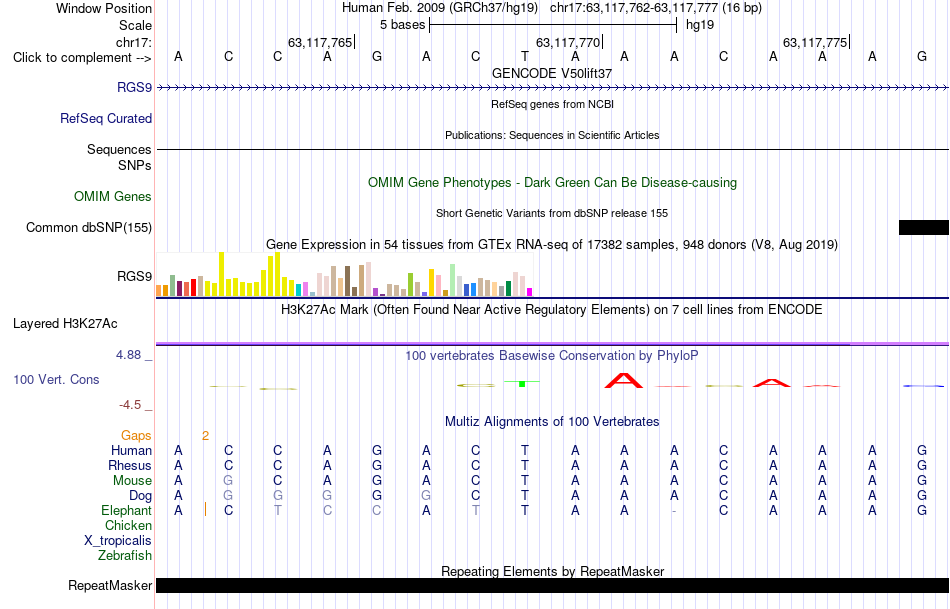Click the blue conservation mark at far right
This screenshot has width=950, height=609.
(x=923, y=385)
